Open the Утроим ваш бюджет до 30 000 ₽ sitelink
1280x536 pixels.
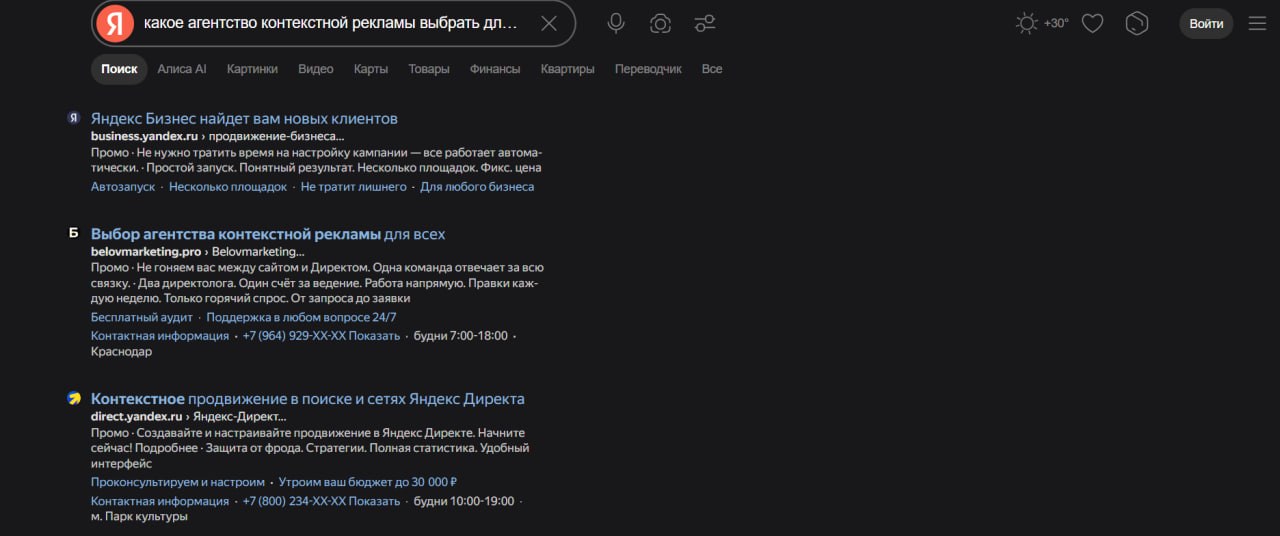coord(368,482)
